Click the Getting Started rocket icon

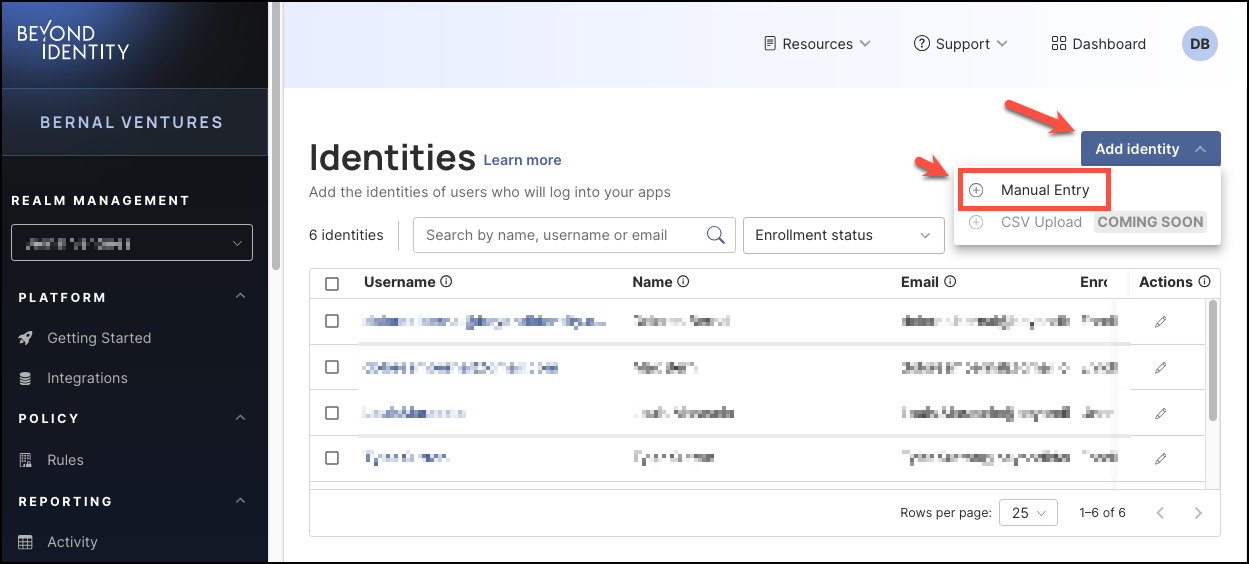coord(26,338)
